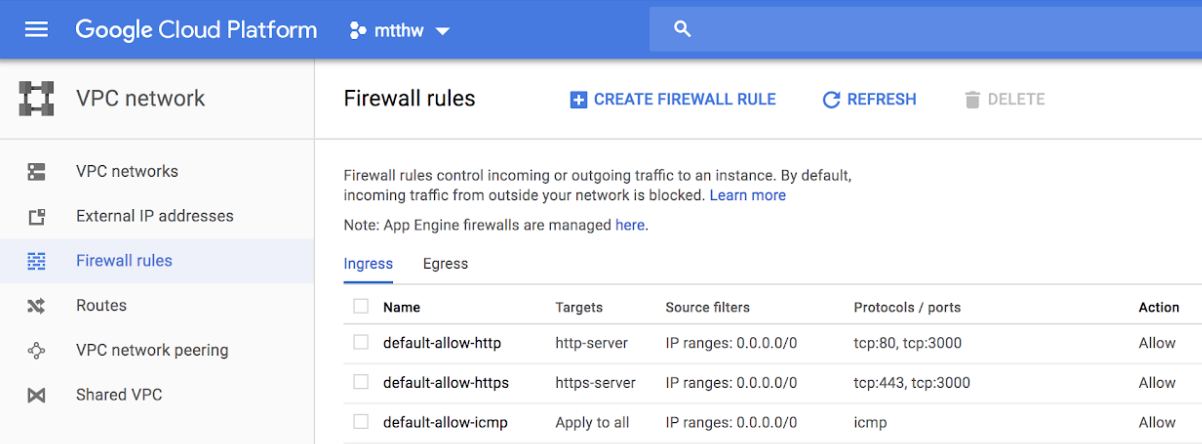
Task: Open the Learn more link
Action: pyautogui.click(x=747, y=195)
